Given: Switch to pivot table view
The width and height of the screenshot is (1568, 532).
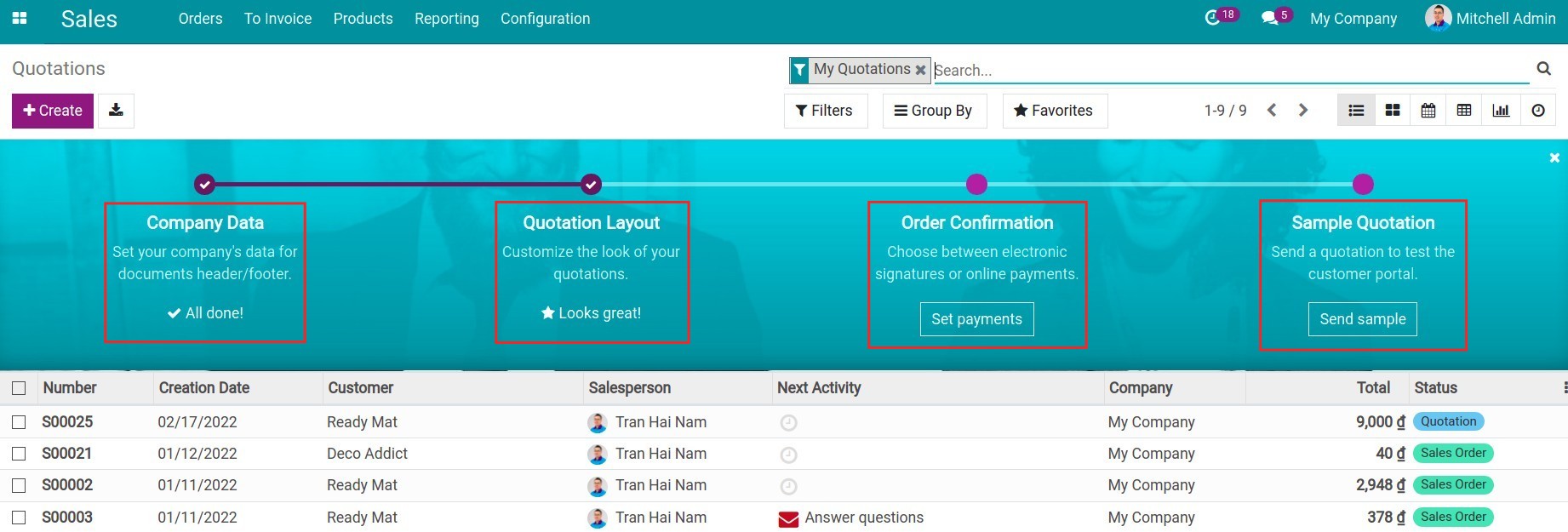Looking at the screenshot, I should pyautogui.click(x=1464, y=111).
